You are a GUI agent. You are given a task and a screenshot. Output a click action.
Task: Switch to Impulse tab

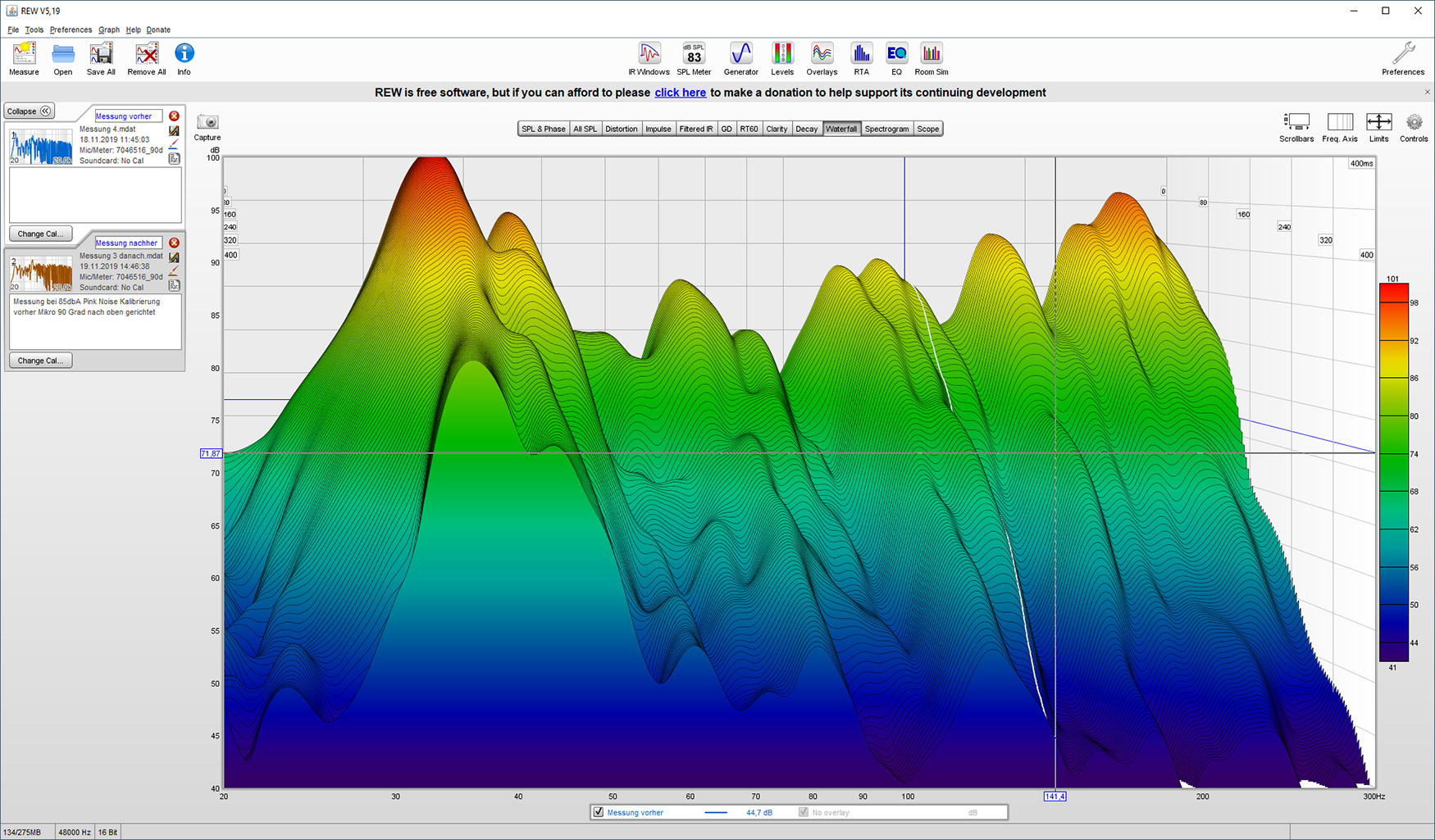point(658,129)
